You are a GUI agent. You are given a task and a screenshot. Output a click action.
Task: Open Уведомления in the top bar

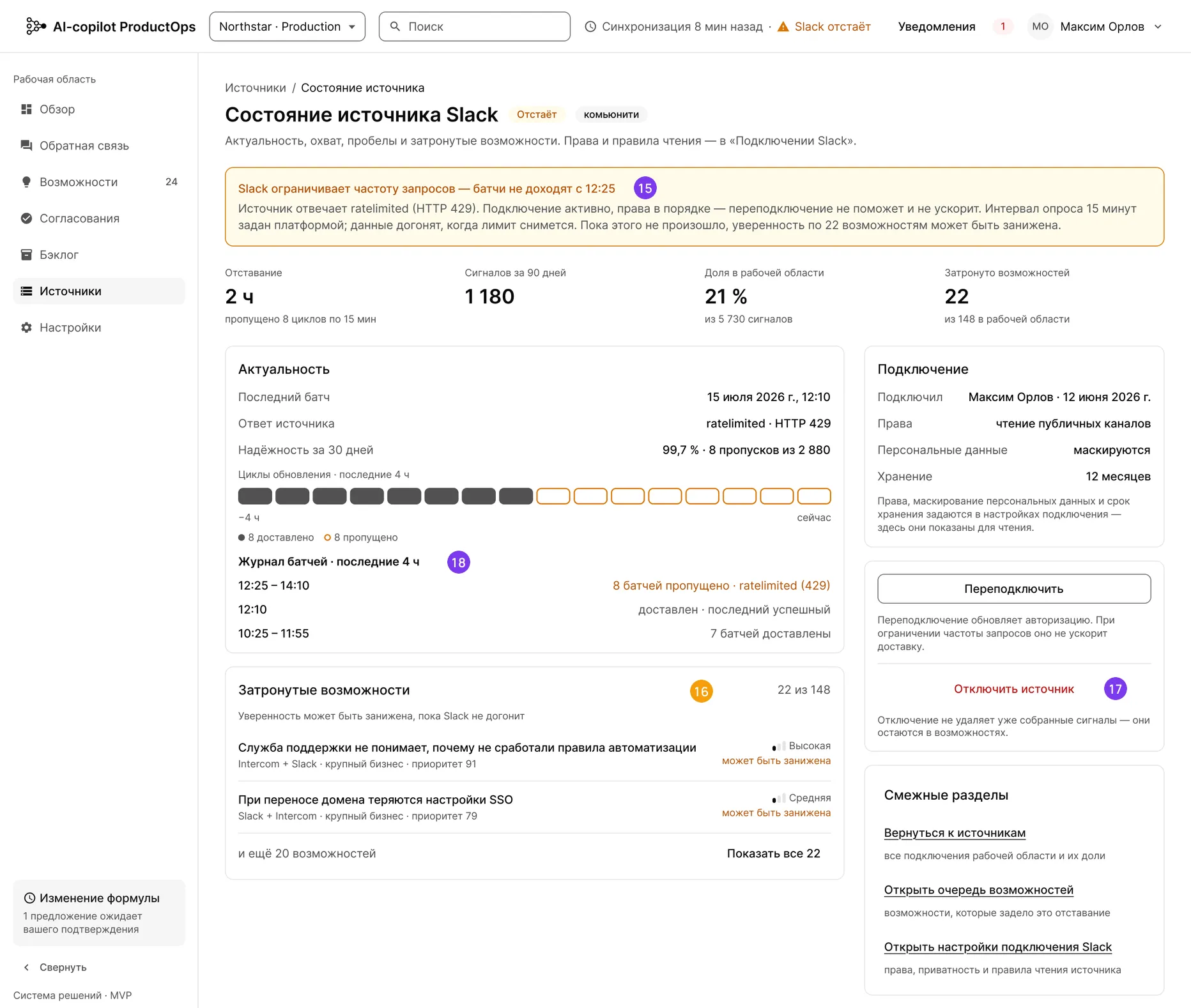(x=937, y=26)
